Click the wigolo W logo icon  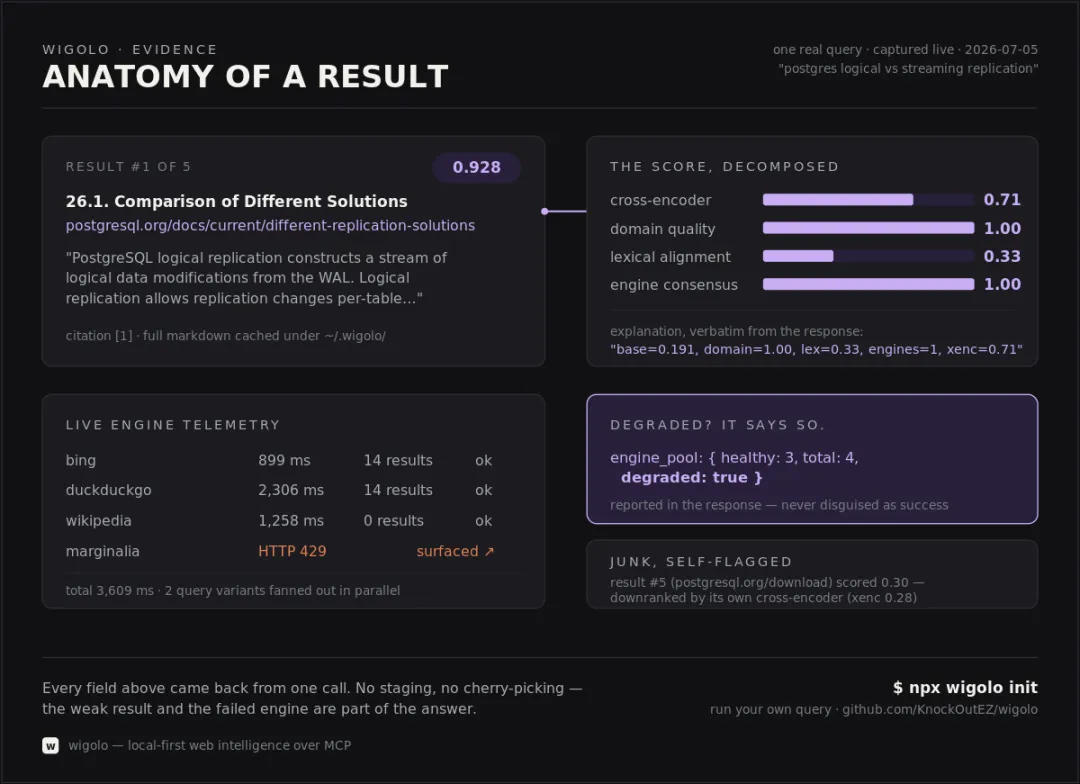[x=50, y=745]
